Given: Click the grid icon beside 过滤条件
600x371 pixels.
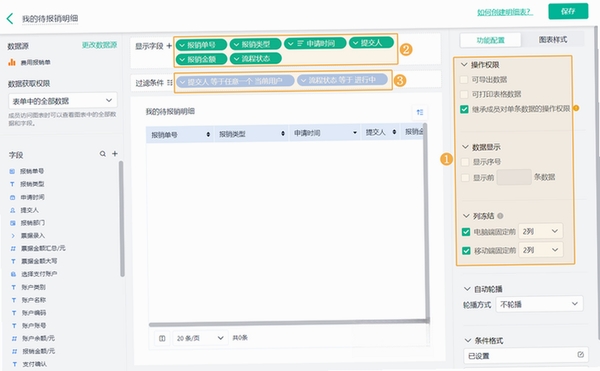Looking at the screenshot, I should click(170, 83).
